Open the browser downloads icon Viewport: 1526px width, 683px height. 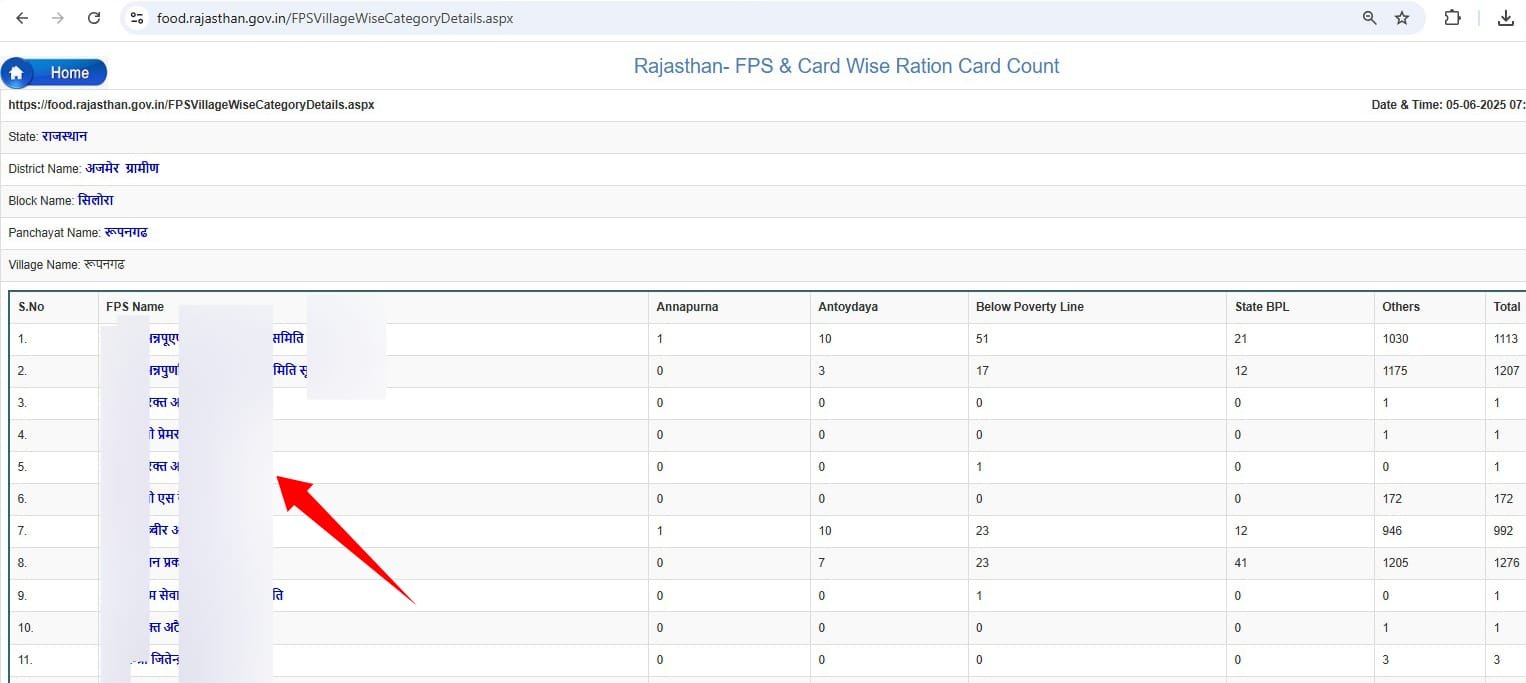[x=1503, y=18]
